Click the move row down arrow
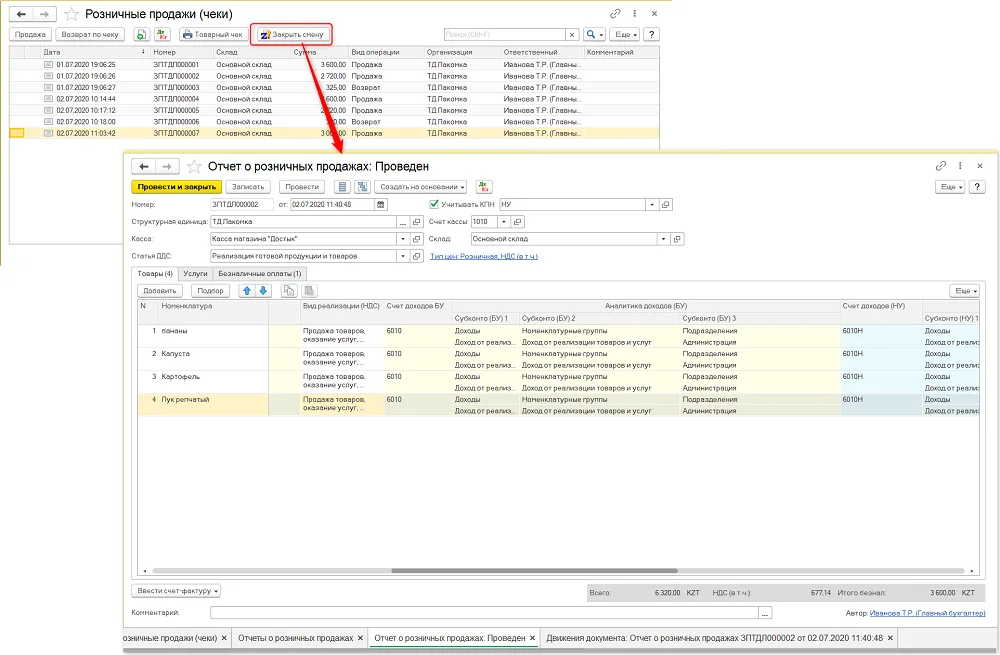The width and height of the screenshot is (1000, 655). (263, 291)
